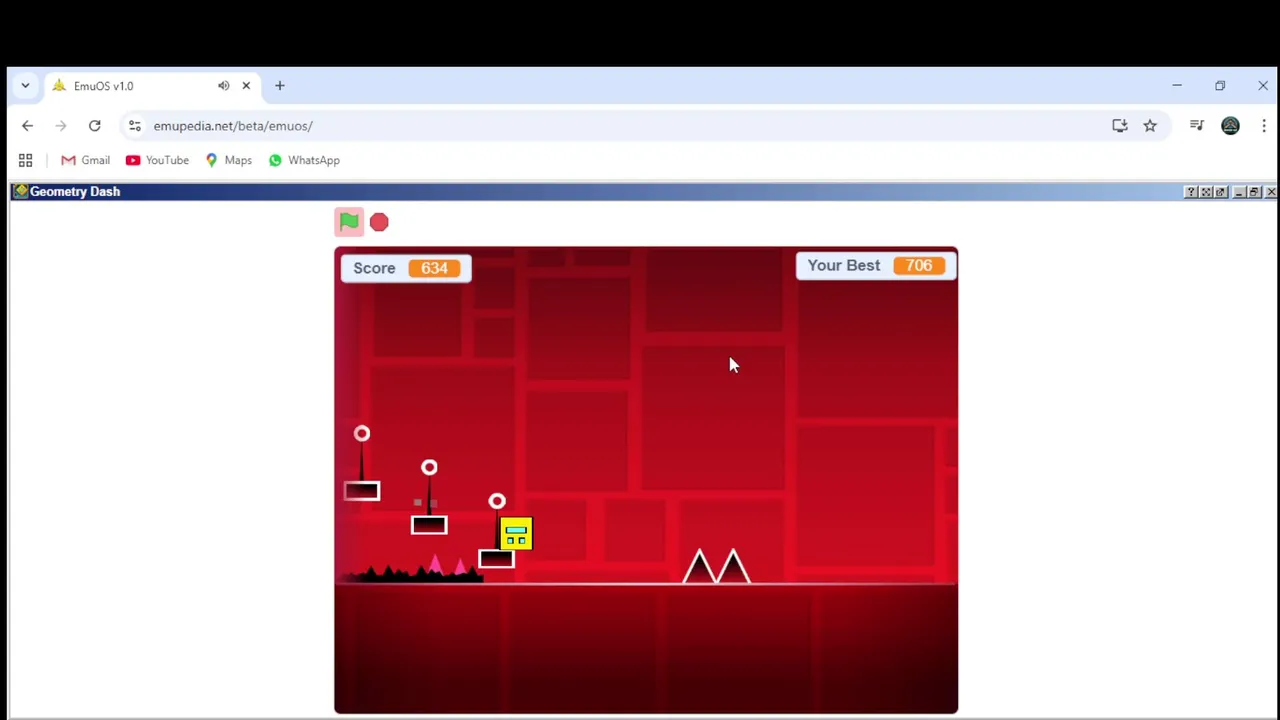
Task: Open Geometry Dash in a new window
Action: click(x=1220, y=192)
